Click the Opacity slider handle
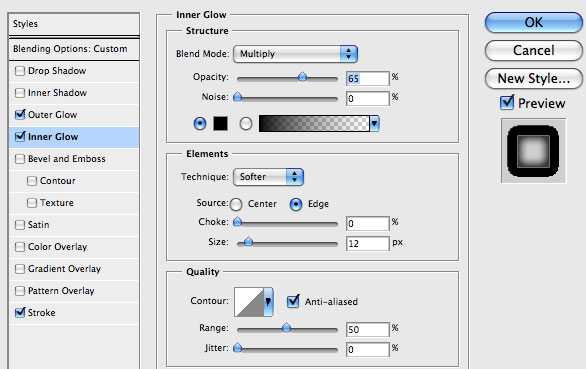The image size is (586, 369). (302, 77)
